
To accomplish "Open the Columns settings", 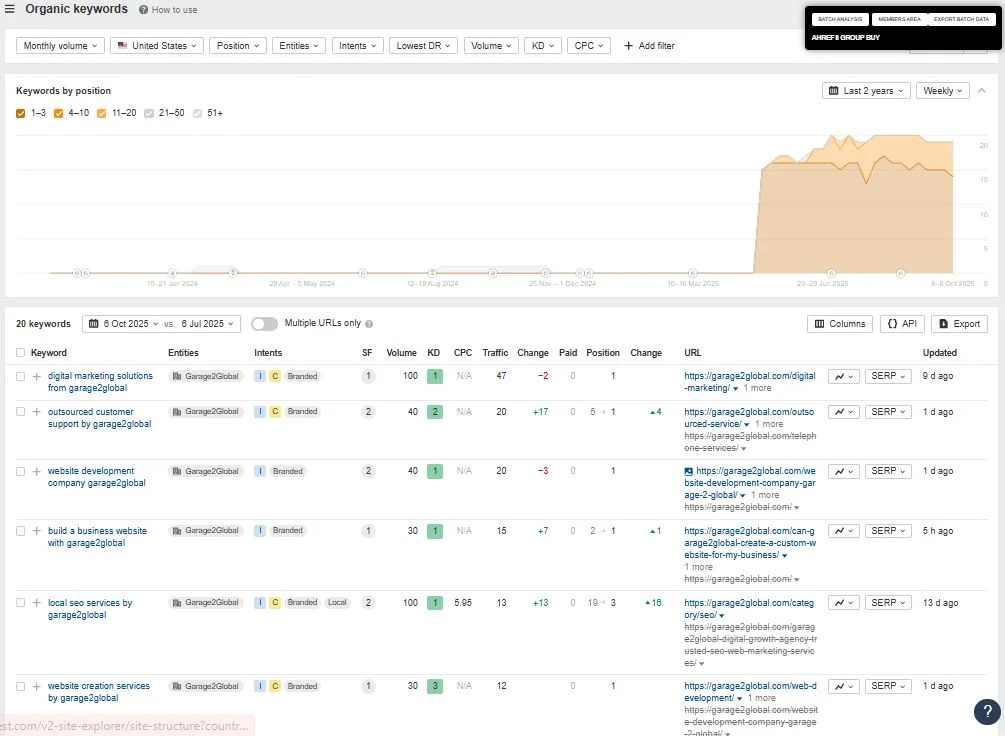I will coord(840,324).
